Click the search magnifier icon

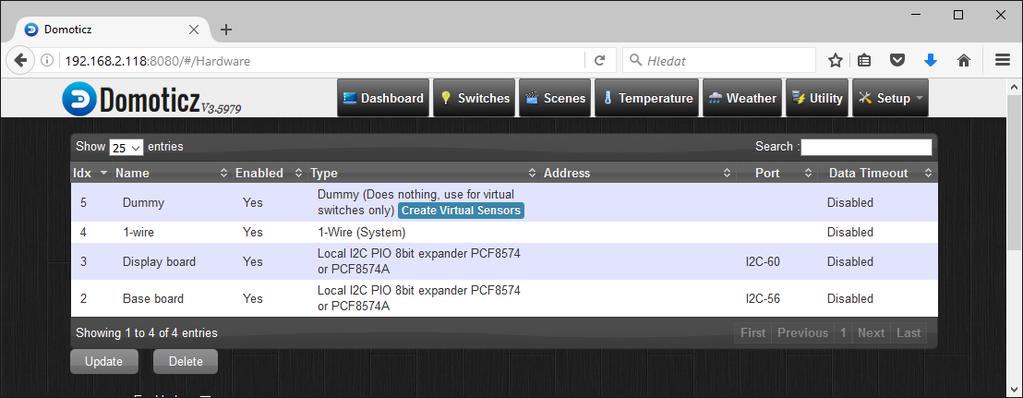point(635,61)
